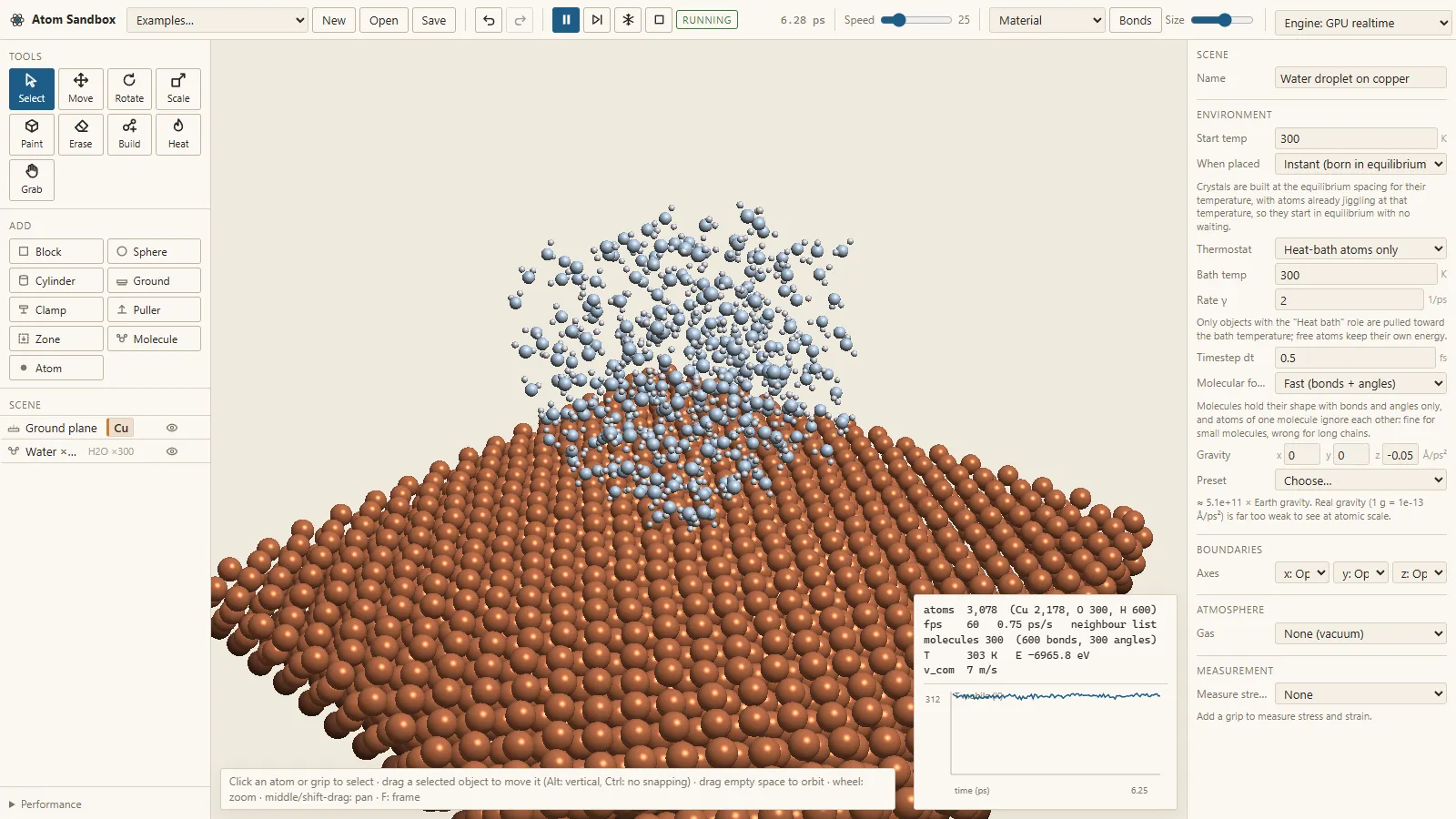Add a Molecule object
Image resolution: width=1456 pixels, height=819 pixels.
tap(154, 339)
